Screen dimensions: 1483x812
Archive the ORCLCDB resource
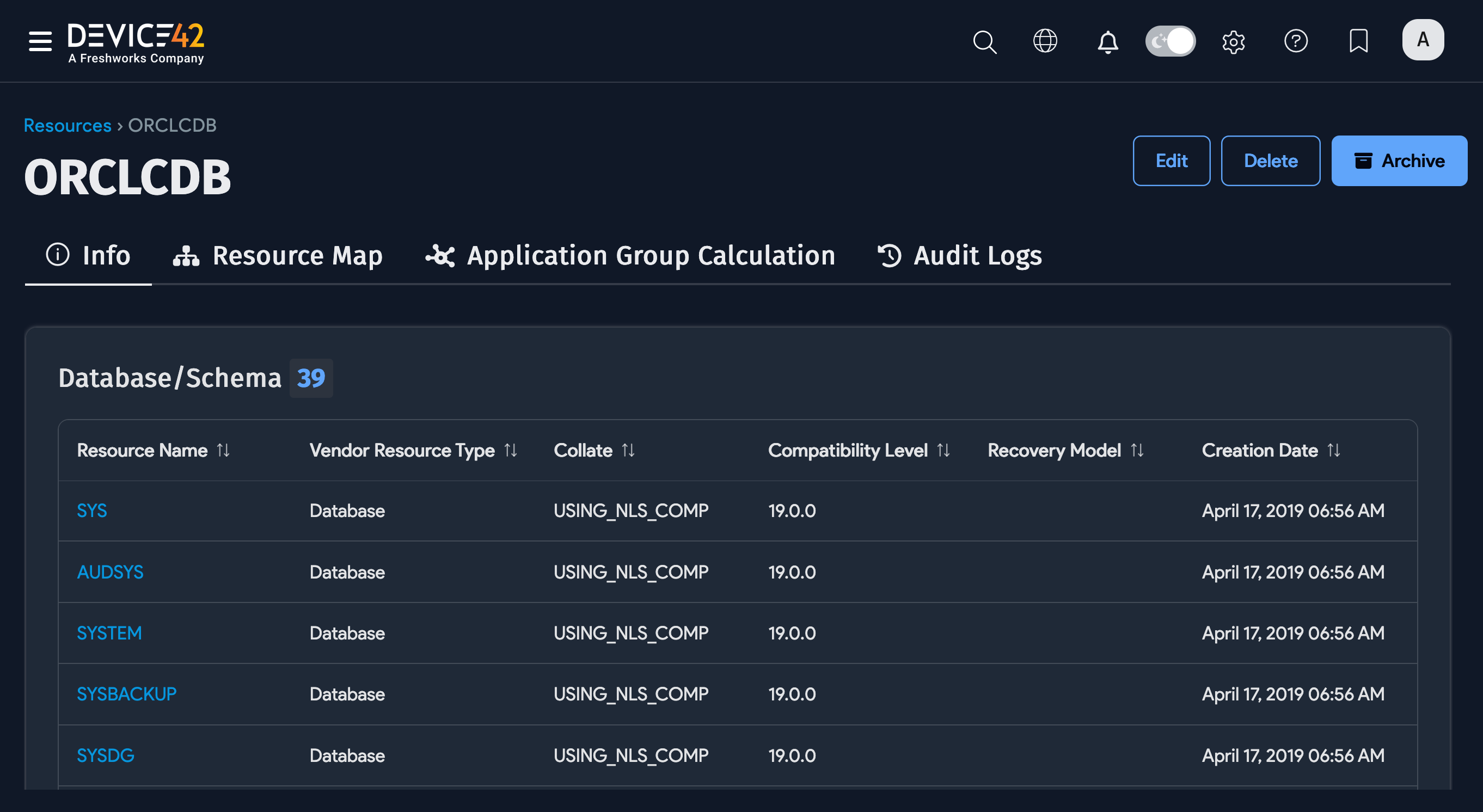tap(1400, 161)
